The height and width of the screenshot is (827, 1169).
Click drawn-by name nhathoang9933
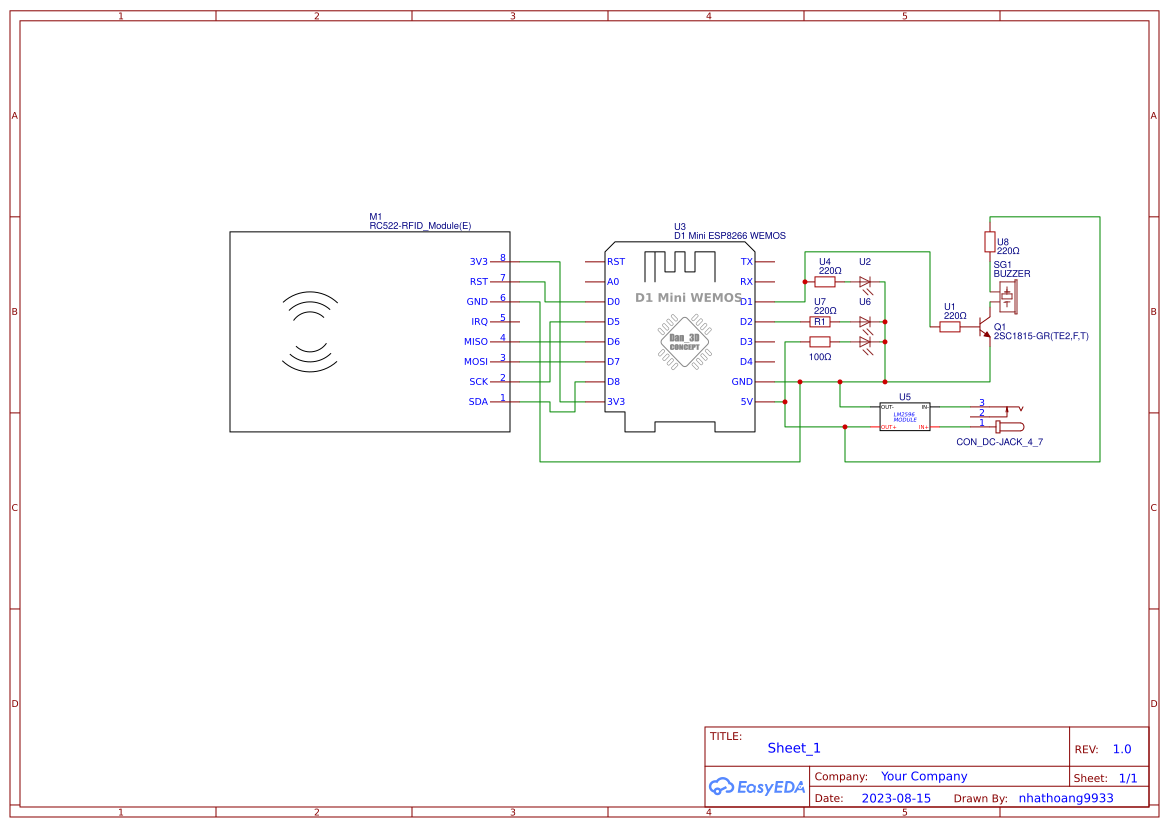pos(1064,798)
